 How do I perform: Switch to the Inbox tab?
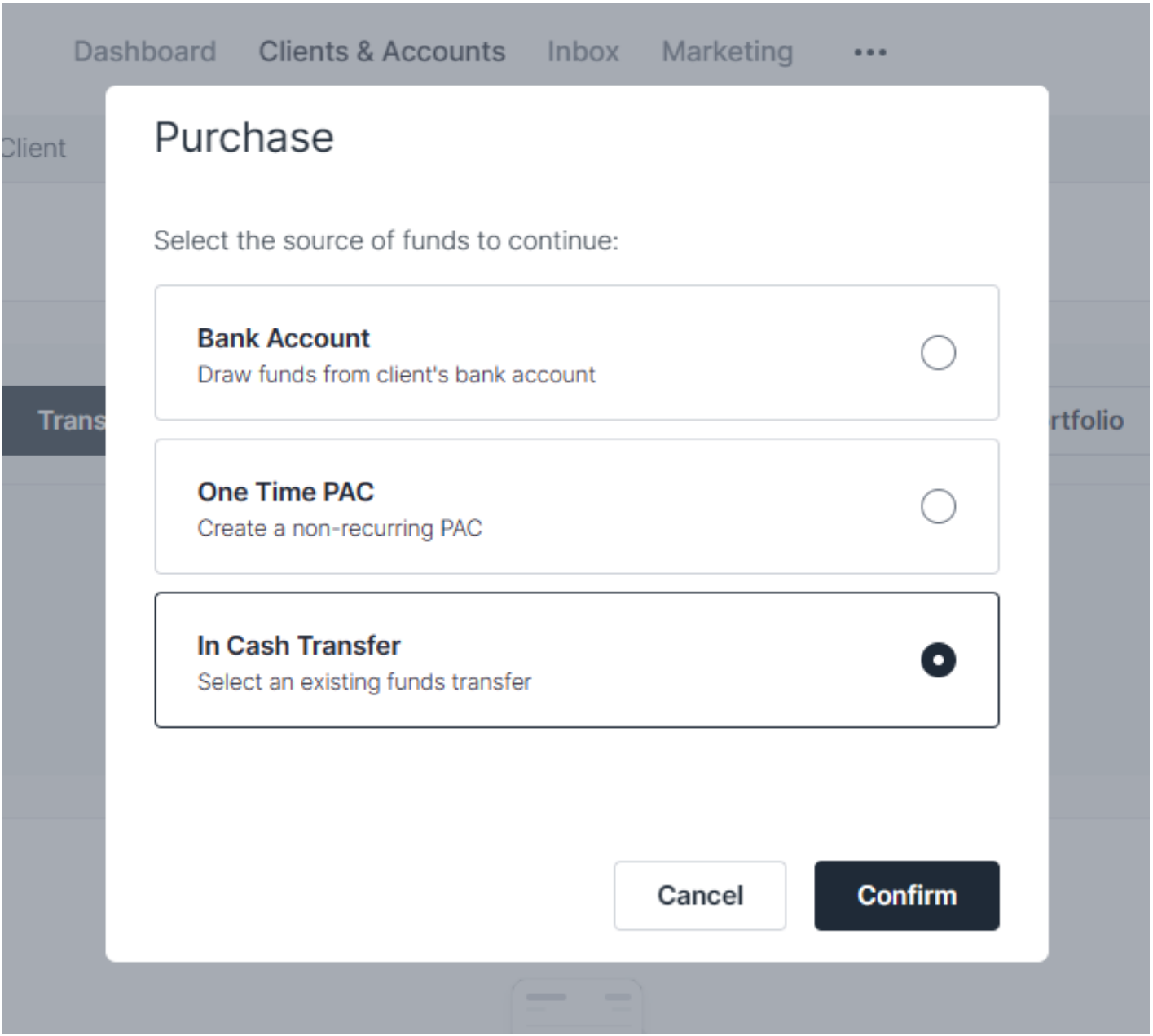(x=583, y=51)
